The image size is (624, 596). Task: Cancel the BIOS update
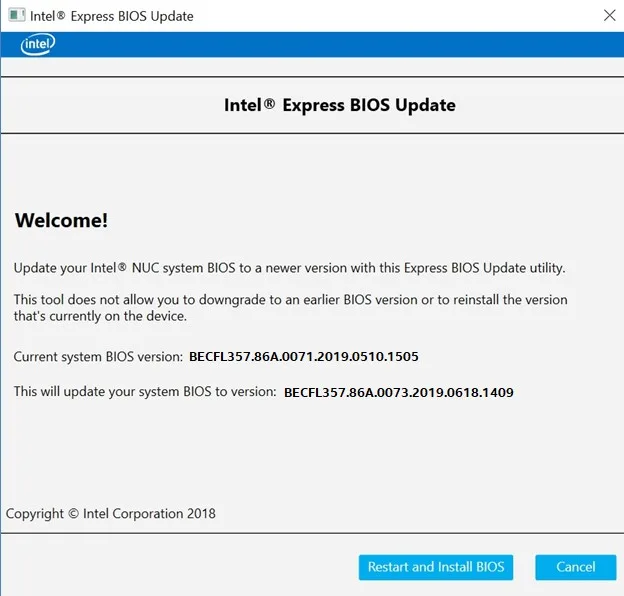pyautogui.click(x=575, y=567)
